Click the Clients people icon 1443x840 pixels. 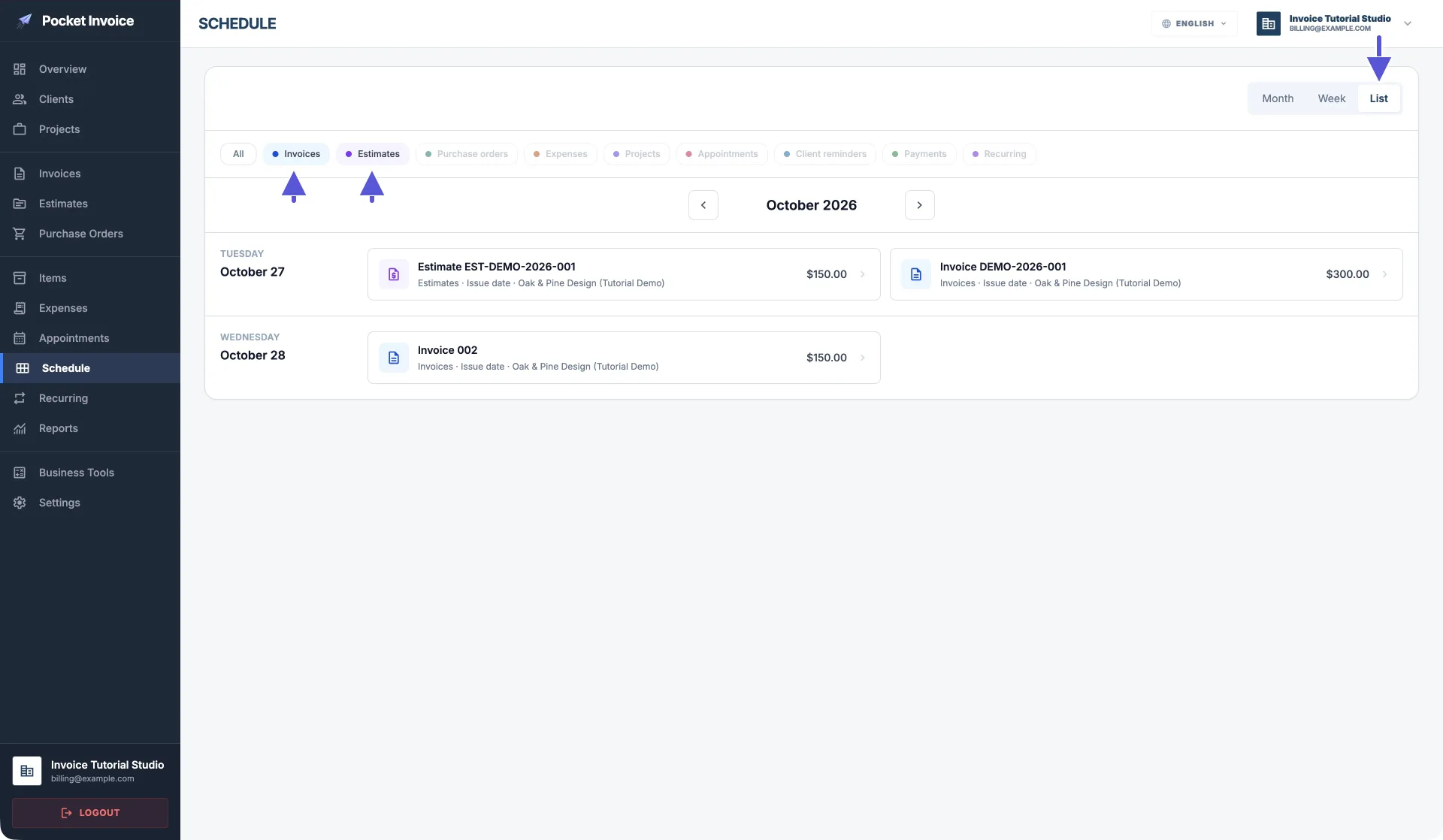pyautogui.click(x=20, y=99)
